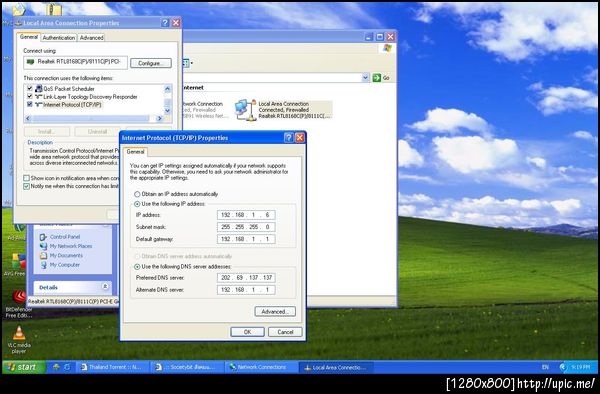
Task: Switch to Thailand Torrent taskbar window
Action: coord(113,367)
